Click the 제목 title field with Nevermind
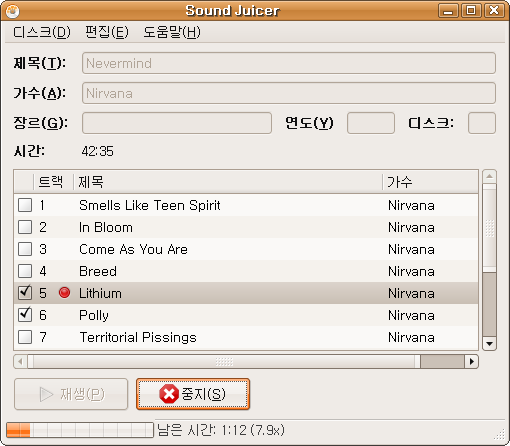 289,63
